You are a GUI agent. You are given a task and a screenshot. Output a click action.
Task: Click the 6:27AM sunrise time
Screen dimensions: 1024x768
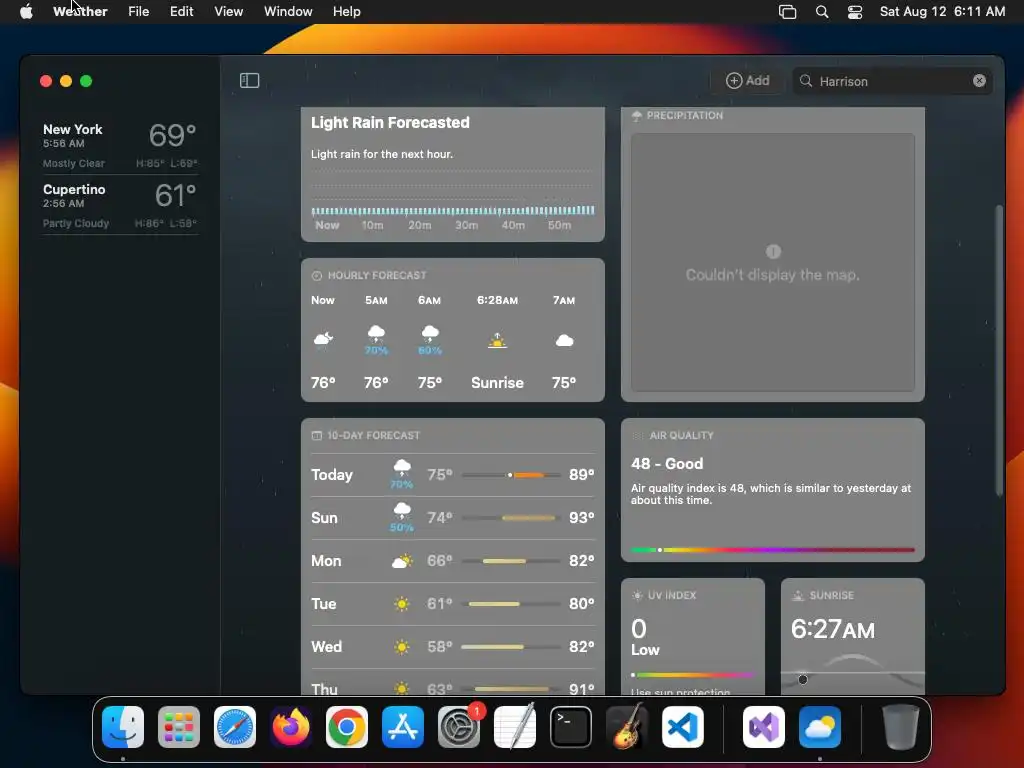click(x=833, y=630)
